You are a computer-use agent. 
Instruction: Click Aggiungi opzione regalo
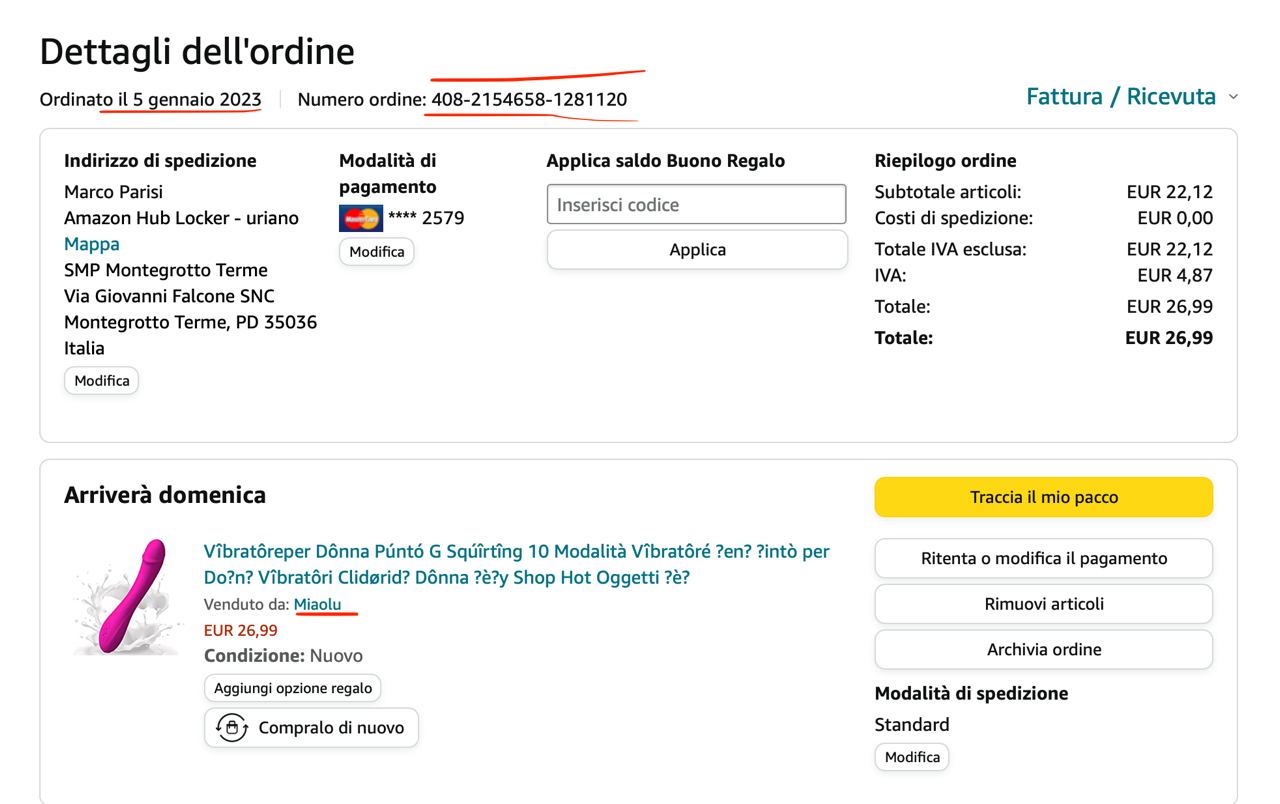pyautogui.click(x=292, y=688)
